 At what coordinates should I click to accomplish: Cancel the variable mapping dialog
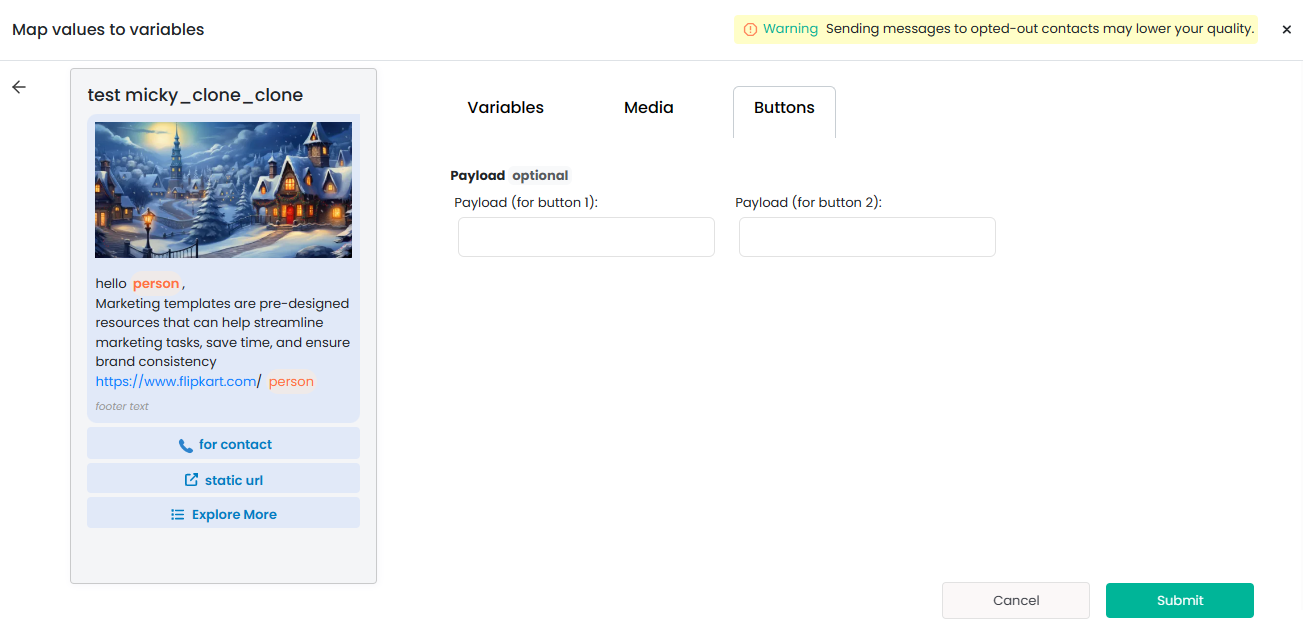(x=1015, y=600)
